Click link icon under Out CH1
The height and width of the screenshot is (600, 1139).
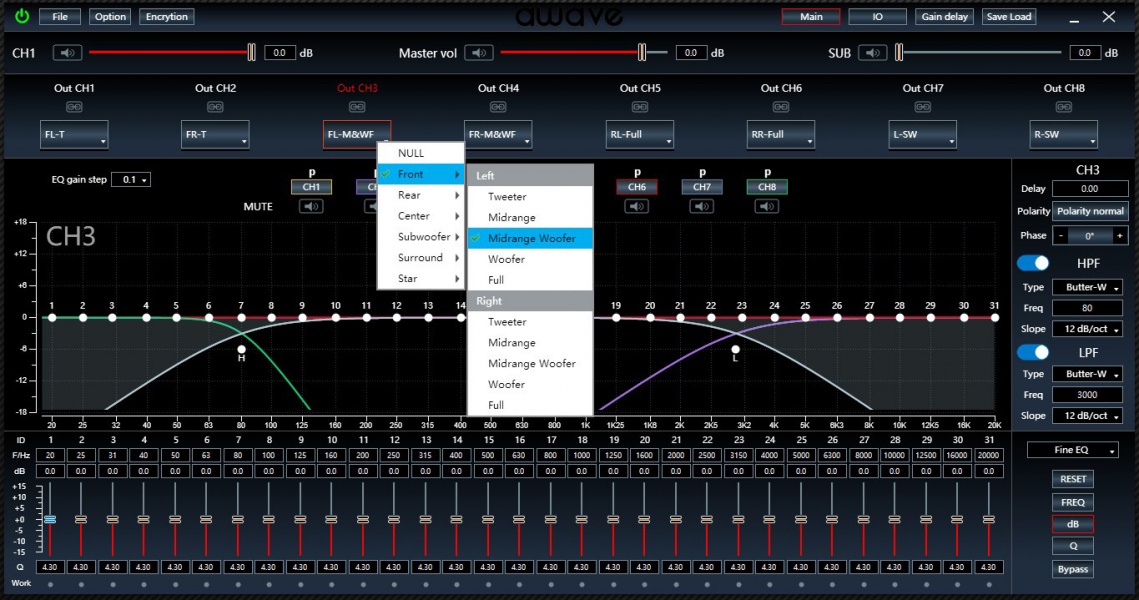click(74, 107)
